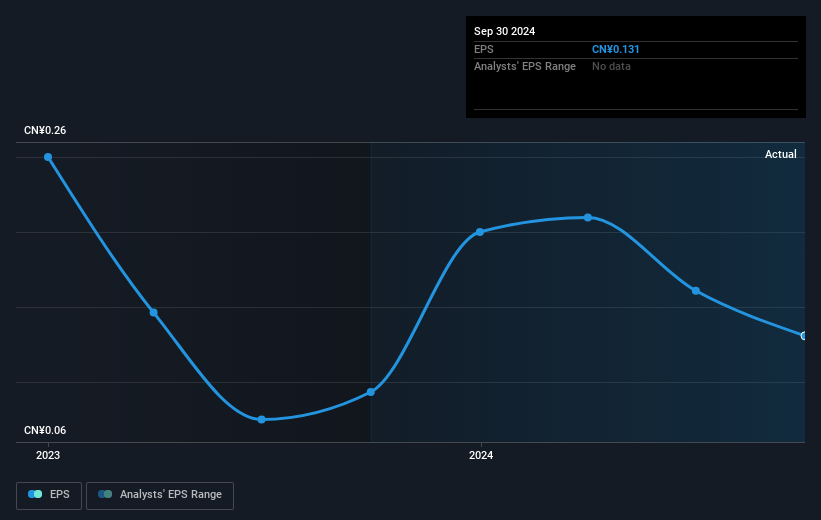Click the No data text in tooltip
This screenshot has height=520, width=821.
[x=611, y=67]
